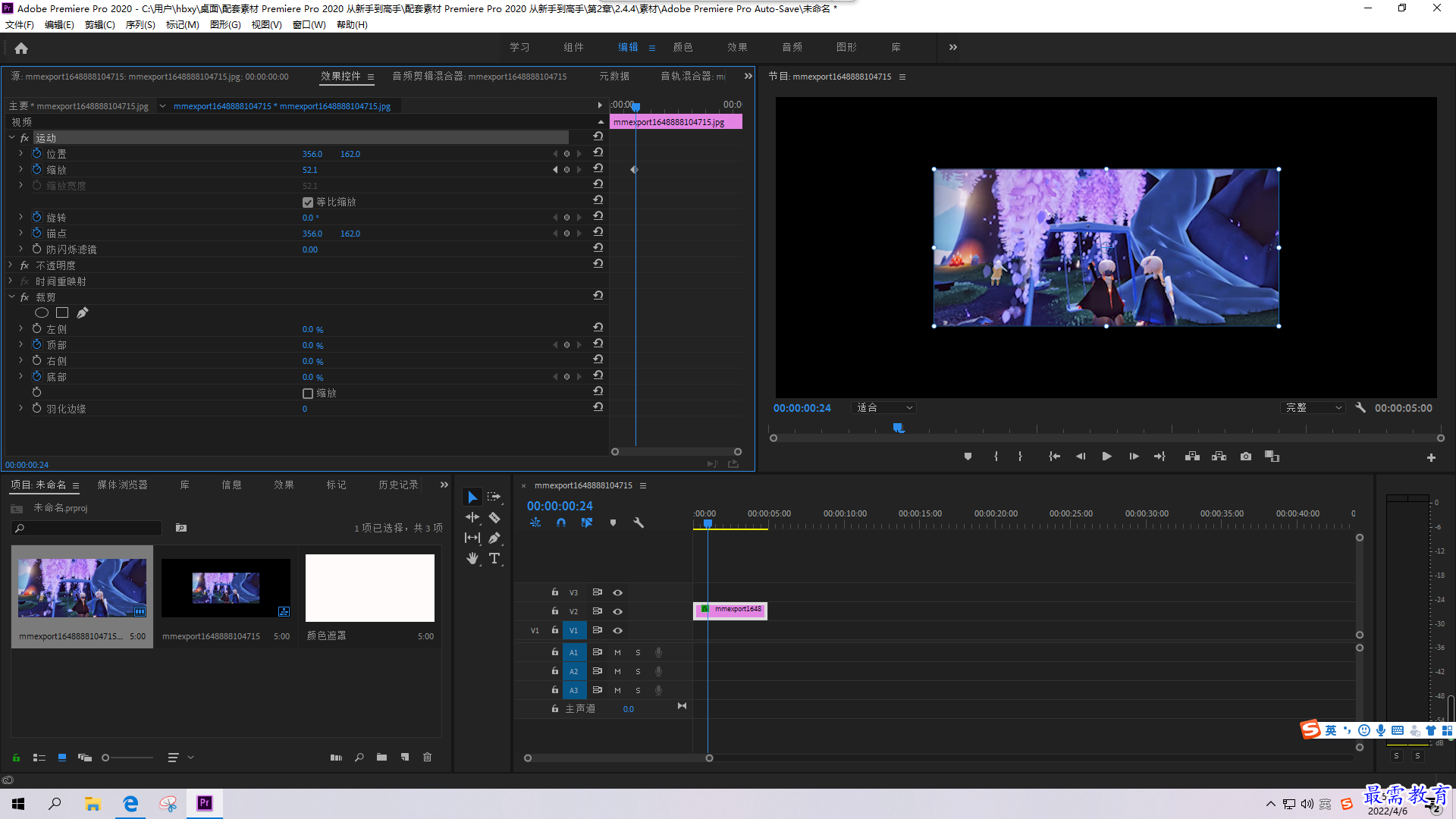Click New Item icon in Project panel
The image size is (1456, 819).
[405, 757]
